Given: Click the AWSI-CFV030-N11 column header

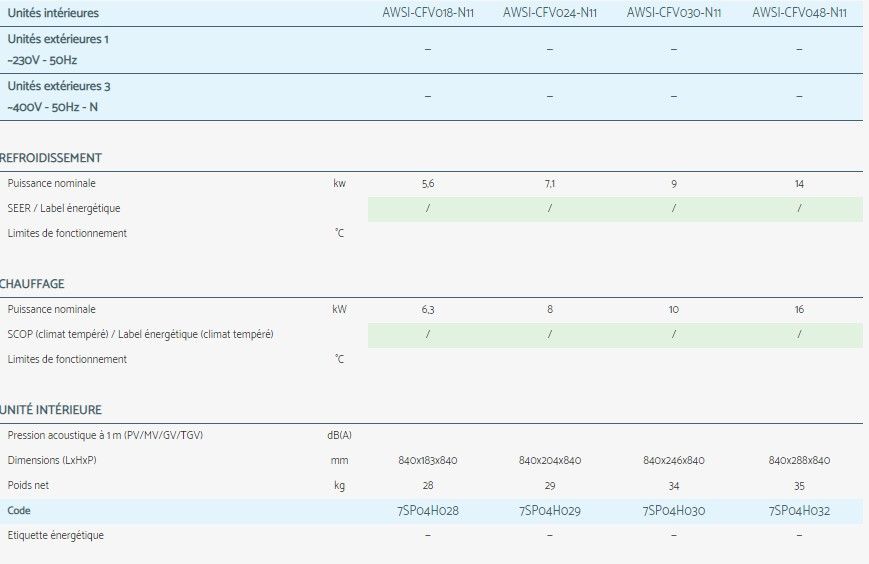Looking at the screenshot, I should click(x=674, y=13).
